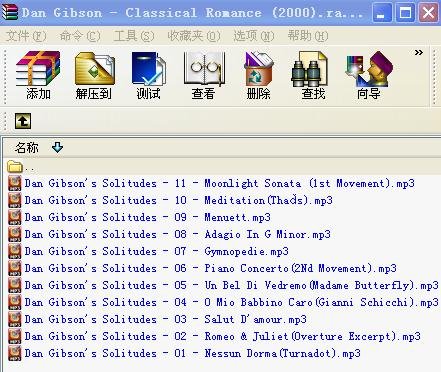Screen dimensions: 441x372
Task: Click the WinRAR books icon in title bar
Action: click(x=10, y=13)
